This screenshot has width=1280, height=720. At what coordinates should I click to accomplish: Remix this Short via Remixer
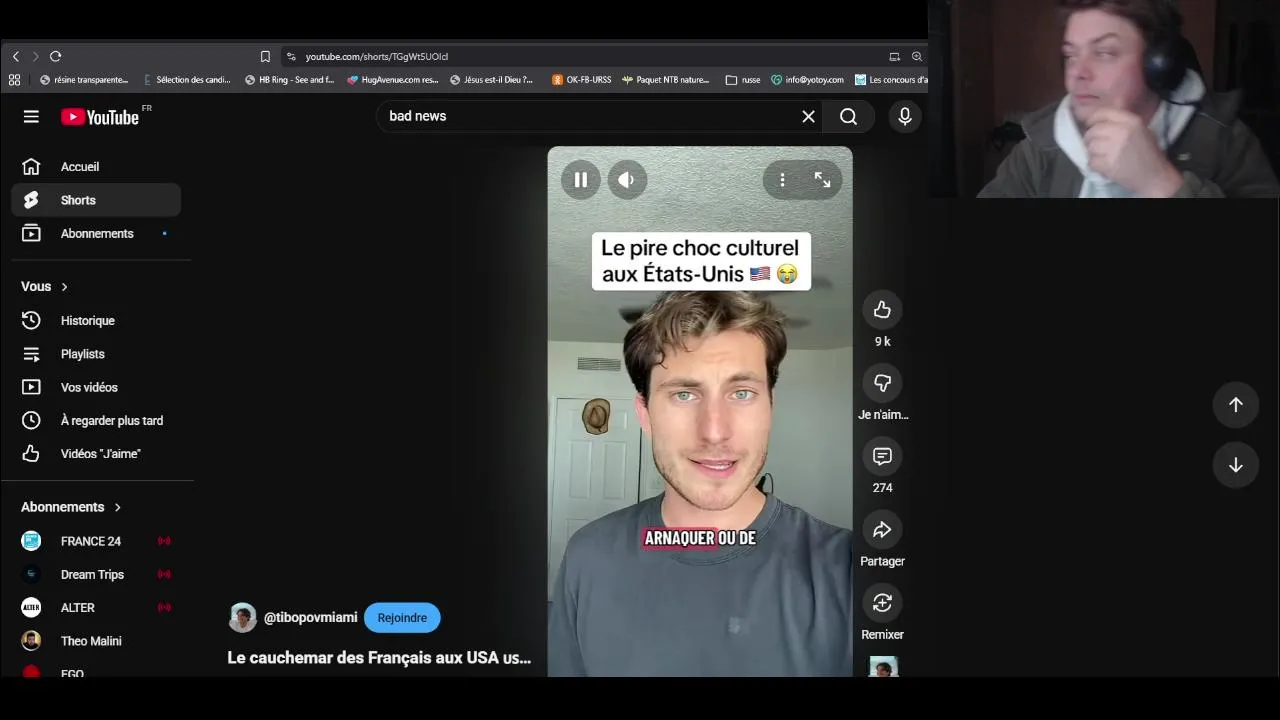tap(882, 603)
